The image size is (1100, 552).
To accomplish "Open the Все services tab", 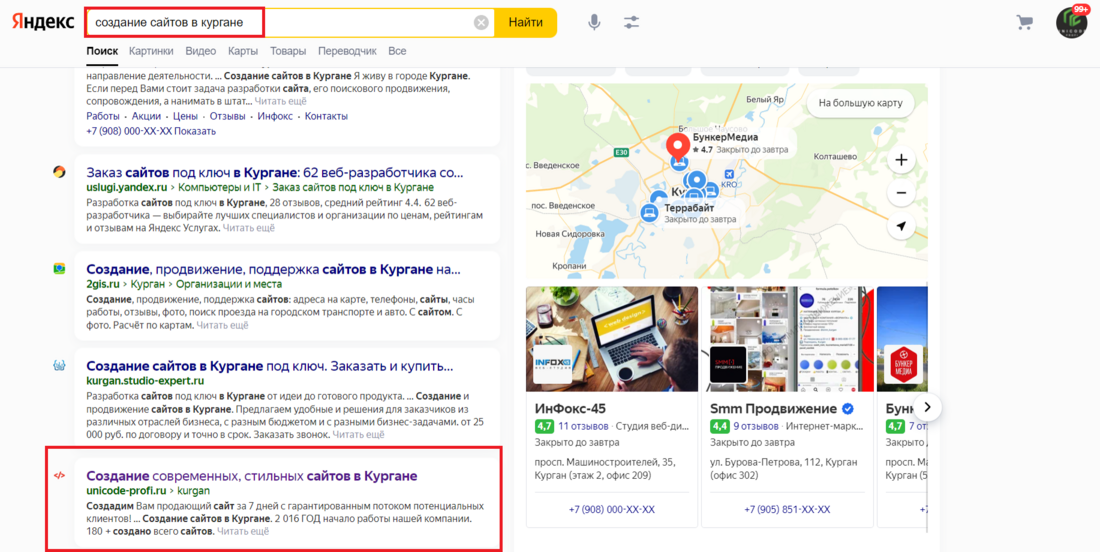I will pyautogui.click(x=397, y=51).
